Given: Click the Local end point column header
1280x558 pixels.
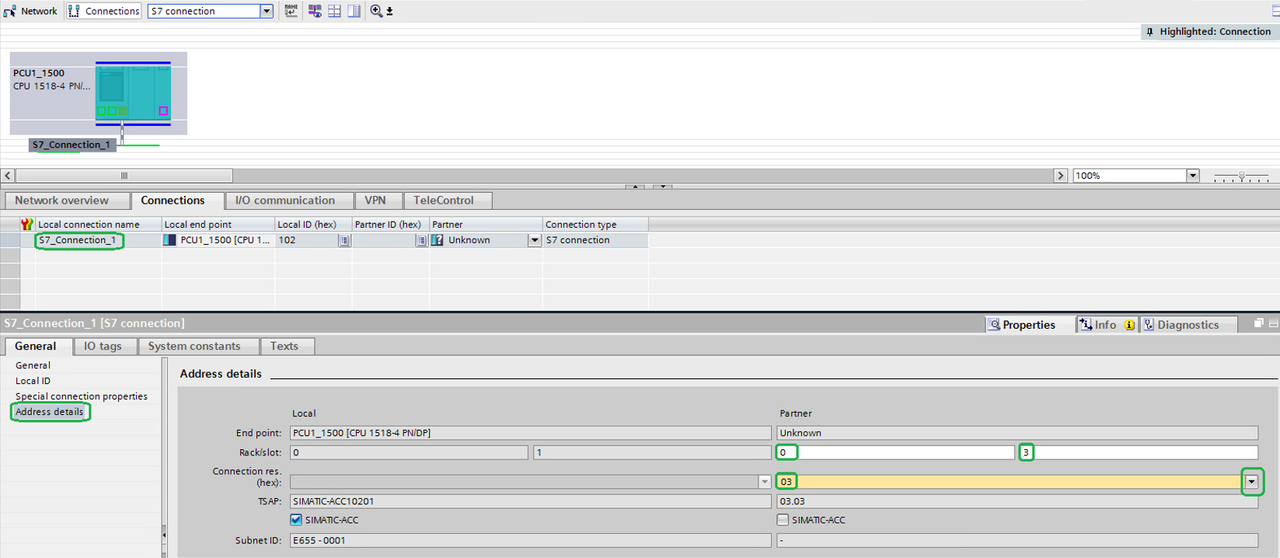Looking at the screenshot, I should [217, 224].
